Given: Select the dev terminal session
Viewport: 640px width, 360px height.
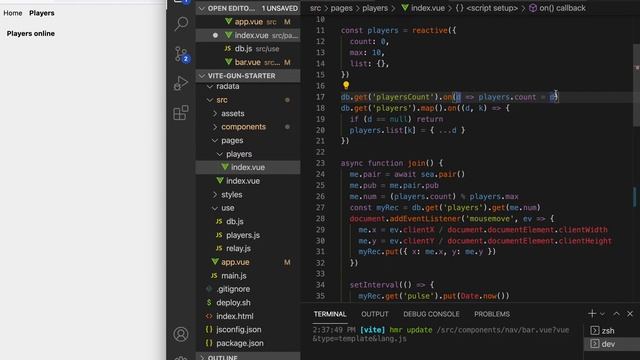Looking at the screenshot, I should tap(611, 344).
